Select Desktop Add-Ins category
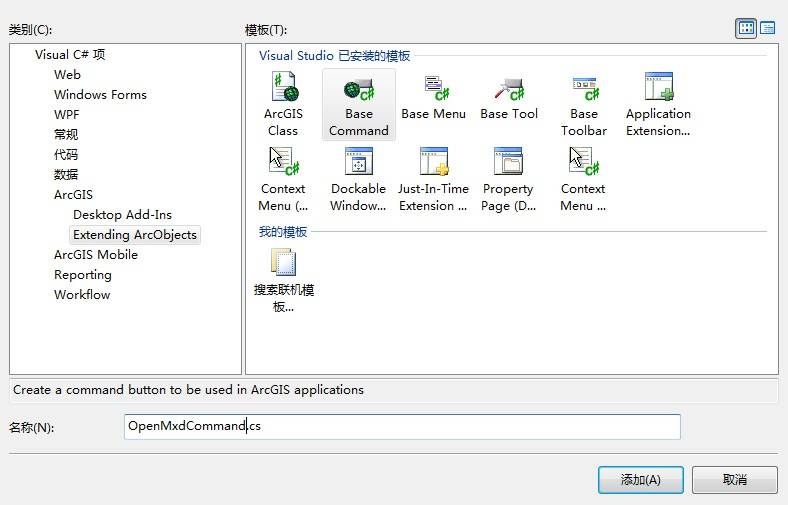This screenshot has height=505, width=788. click(122, 215)
